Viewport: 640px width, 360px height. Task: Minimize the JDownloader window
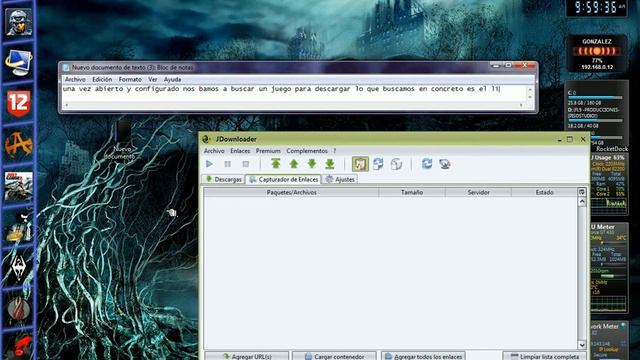559,139
